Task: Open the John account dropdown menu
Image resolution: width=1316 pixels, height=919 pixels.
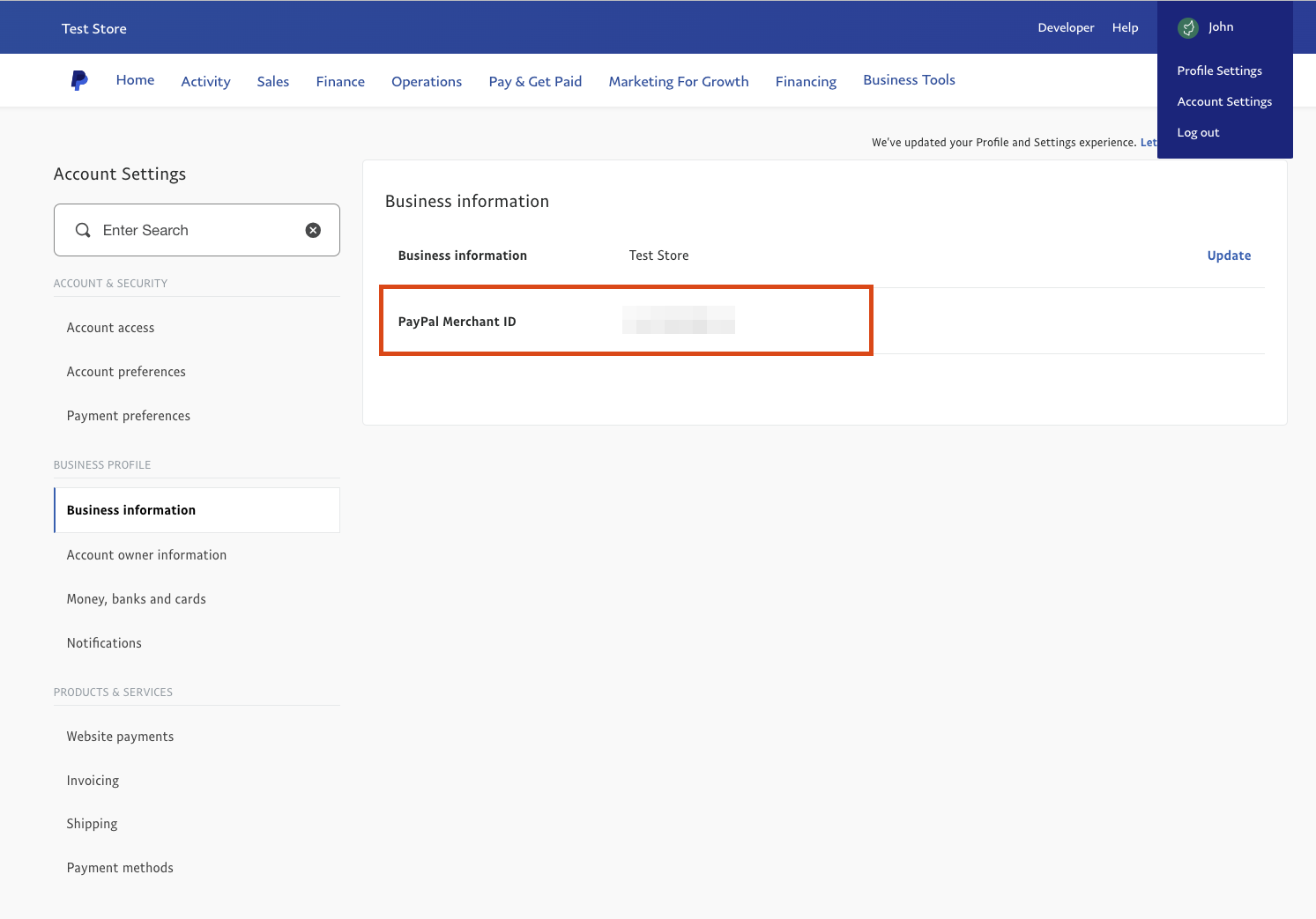Action: 1220,26
